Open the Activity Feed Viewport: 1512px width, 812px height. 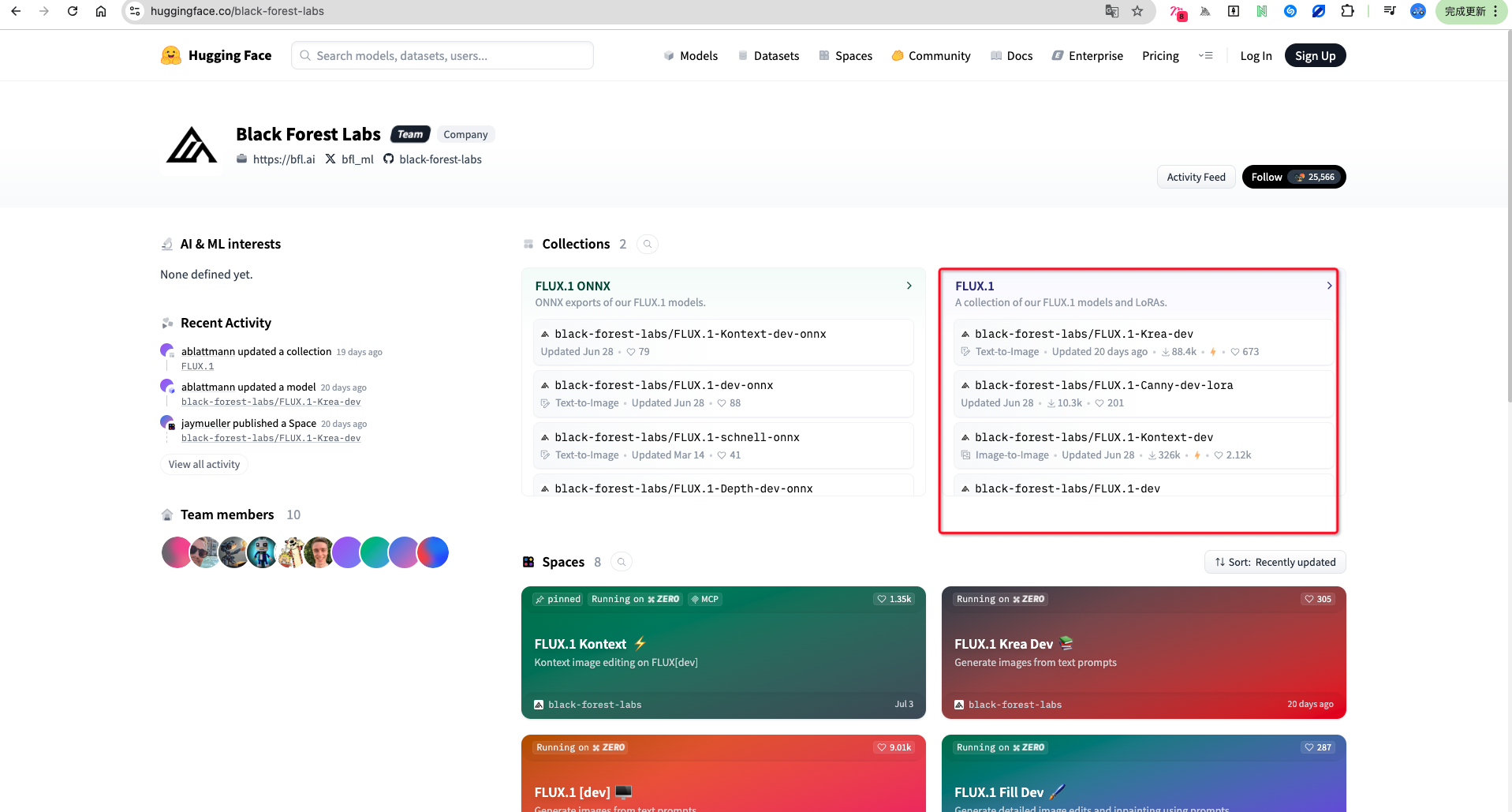[1196, 177]
